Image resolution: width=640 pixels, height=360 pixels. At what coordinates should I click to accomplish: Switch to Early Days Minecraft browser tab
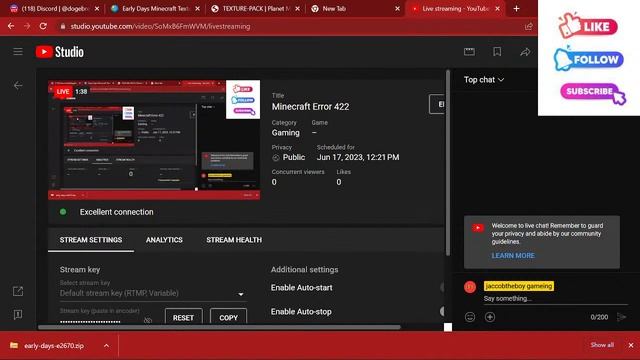154,9
